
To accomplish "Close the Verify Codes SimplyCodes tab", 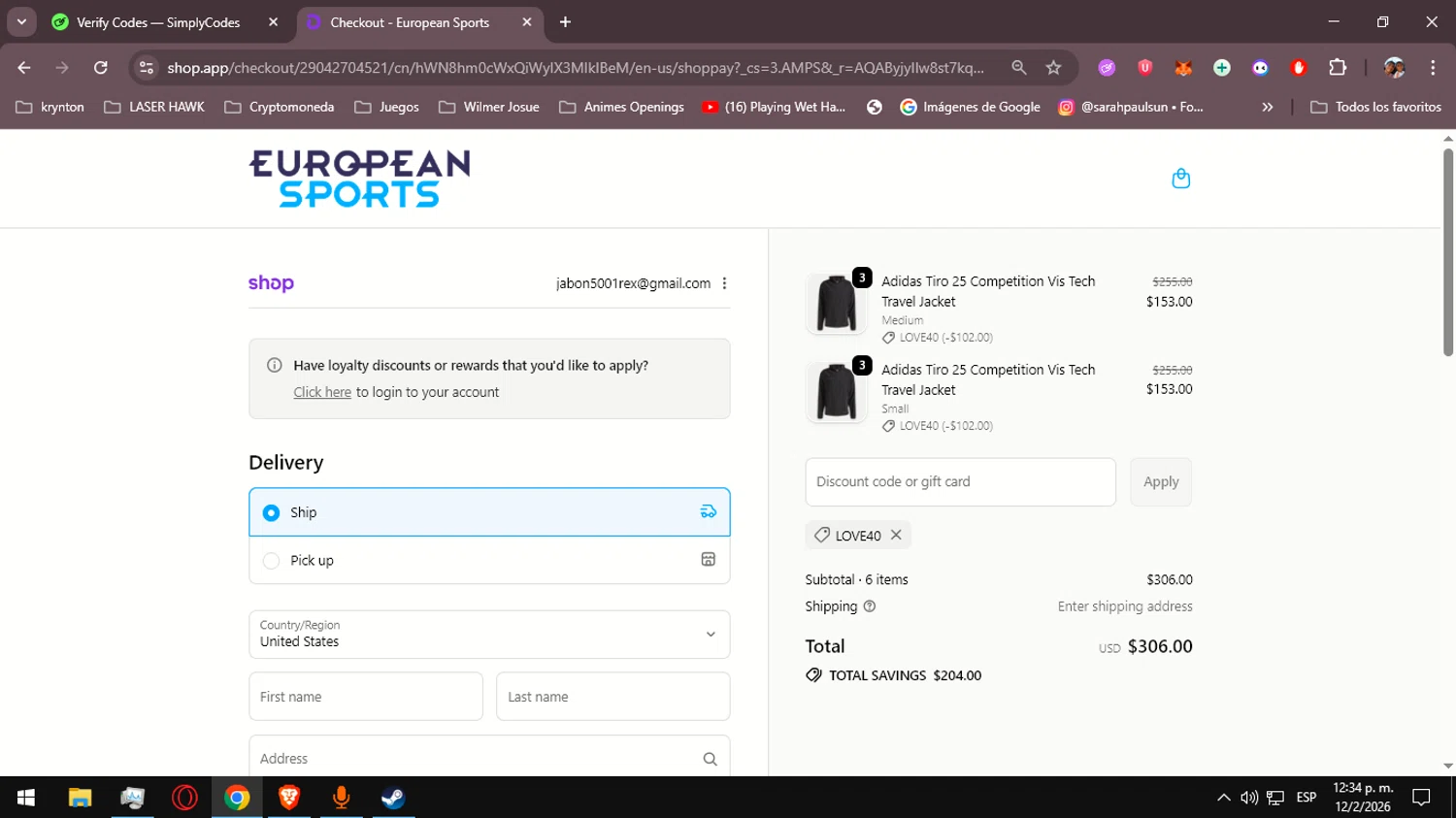I will tap(273, 21).
